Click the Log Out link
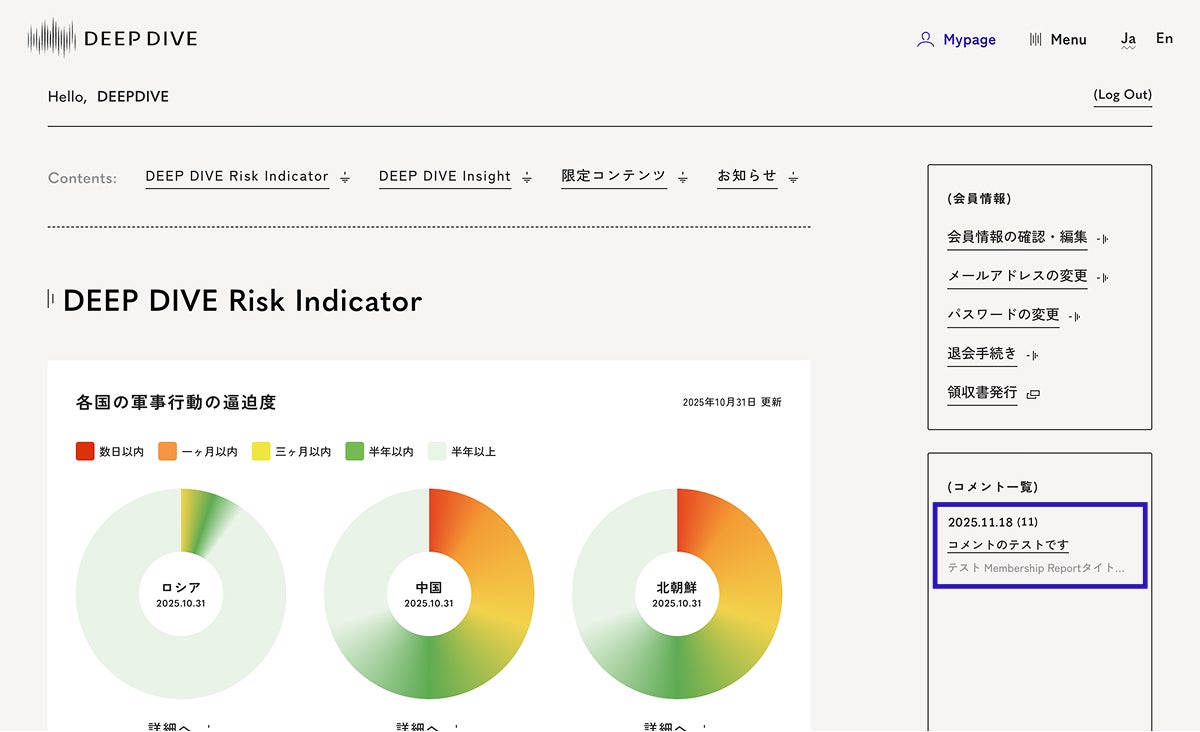Viewport: 1200px width, 732px height. pos(1122,95)
